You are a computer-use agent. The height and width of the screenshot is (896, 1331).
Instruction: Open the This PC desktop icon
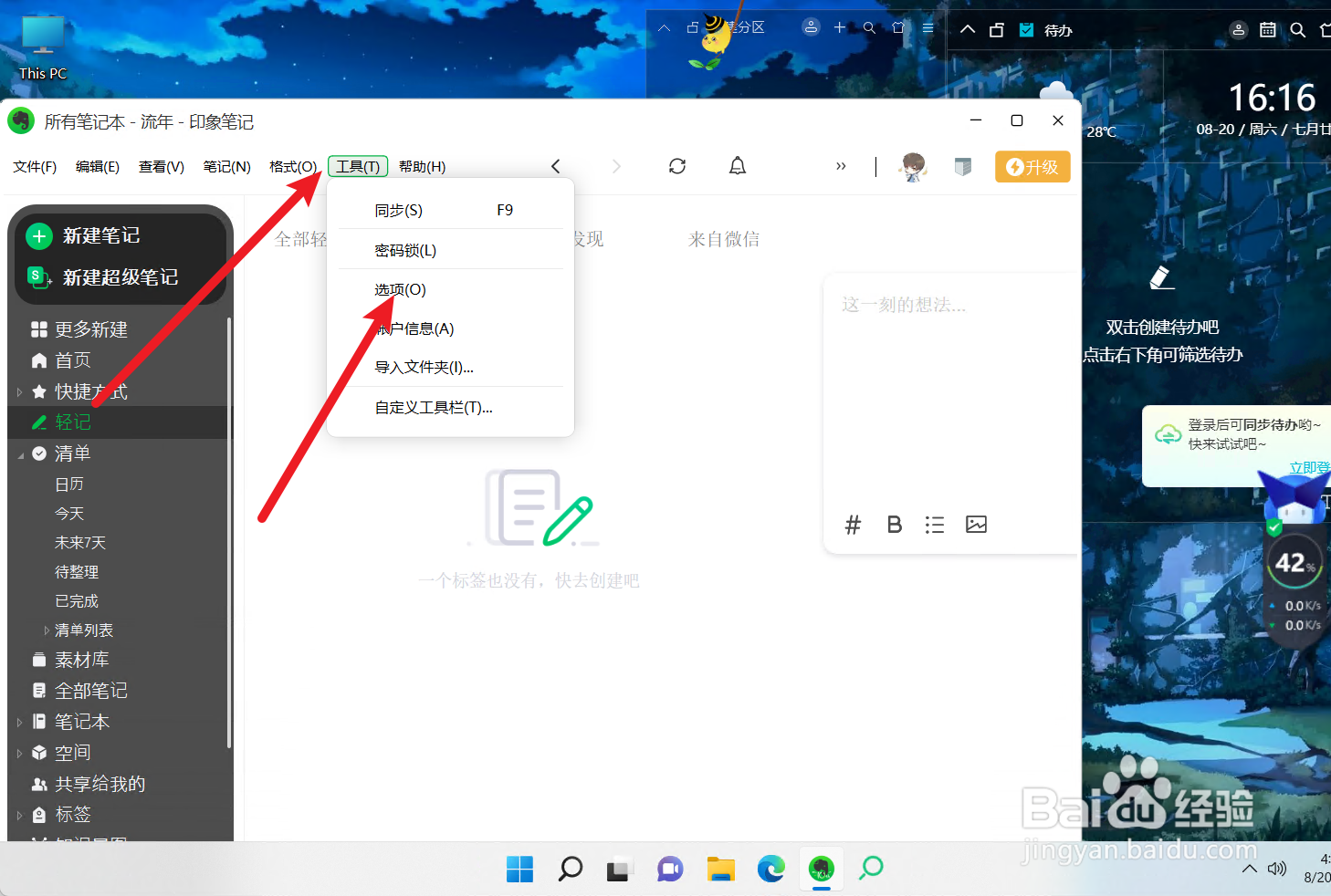coord(43,47)
